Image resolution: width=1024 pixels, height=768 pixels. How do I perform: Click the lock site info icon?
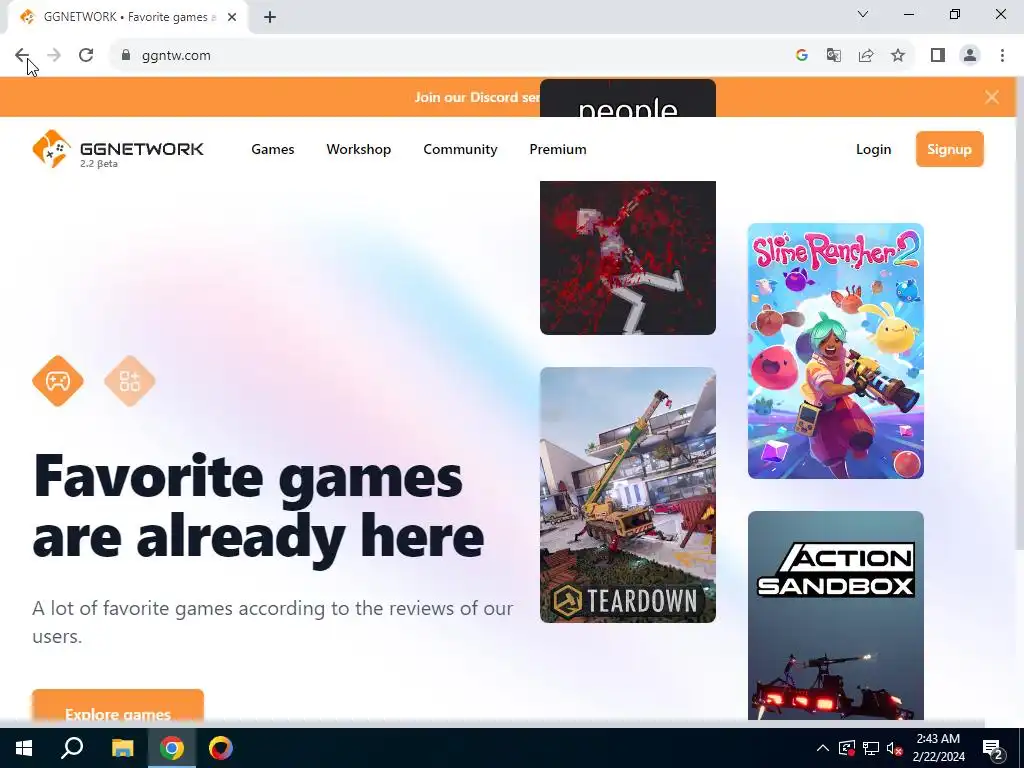pyautogui.click(x=126, y=56)
